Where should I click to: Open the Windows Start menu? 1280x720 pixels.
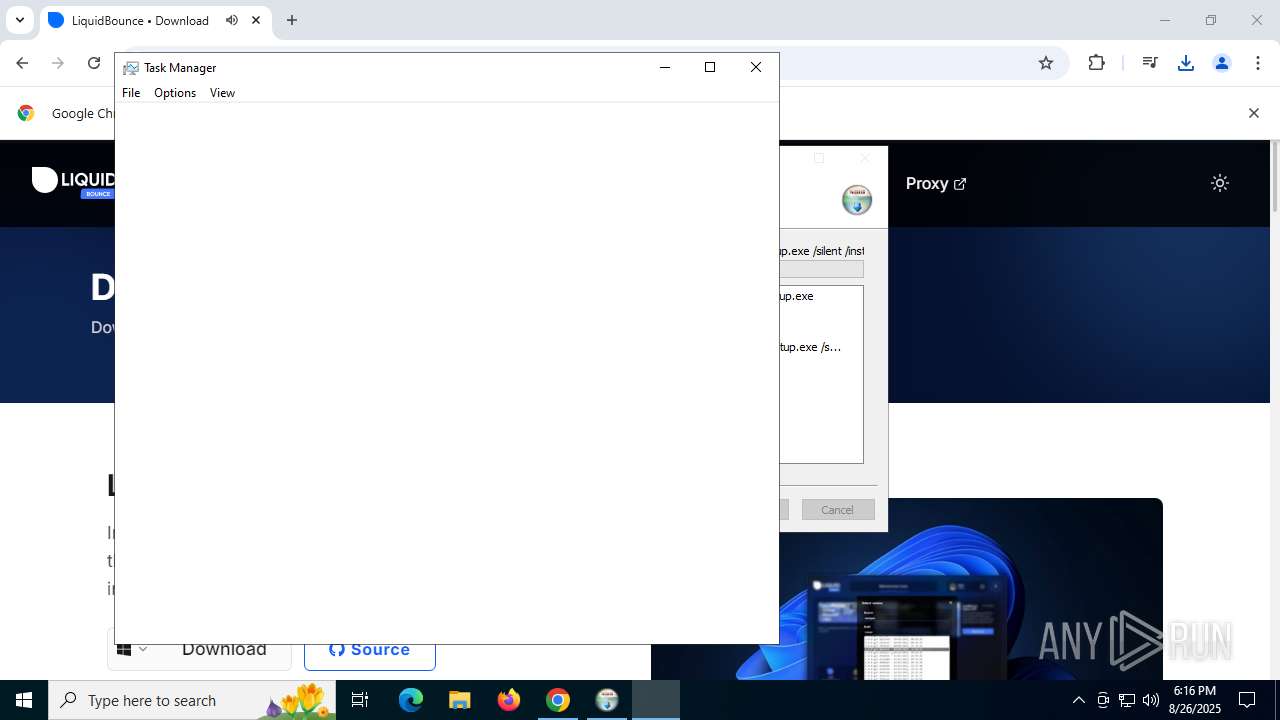point(24,700)
